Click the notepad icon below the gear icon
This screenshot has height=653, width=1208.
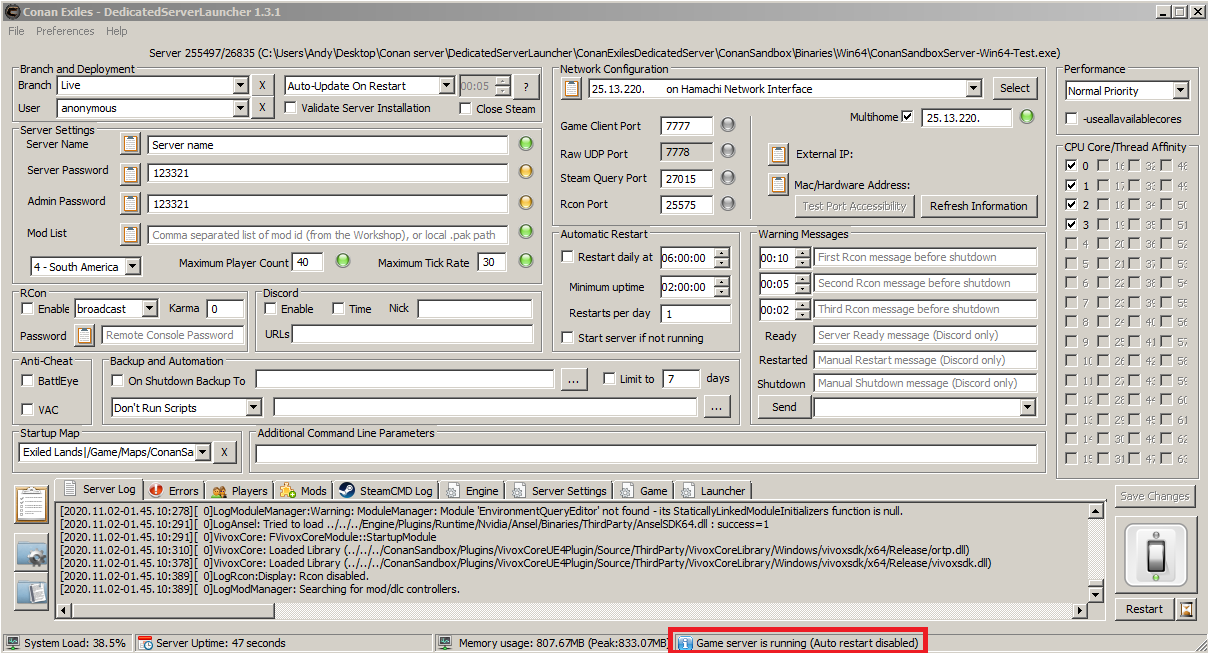[x=32, y=591]
